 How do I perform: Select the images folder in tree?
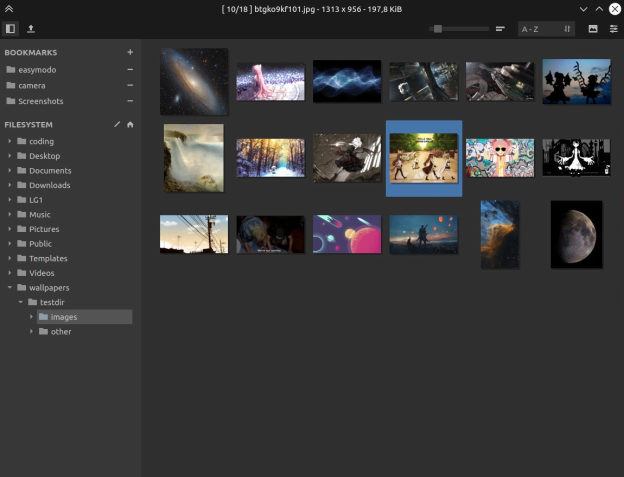[64, 317]
